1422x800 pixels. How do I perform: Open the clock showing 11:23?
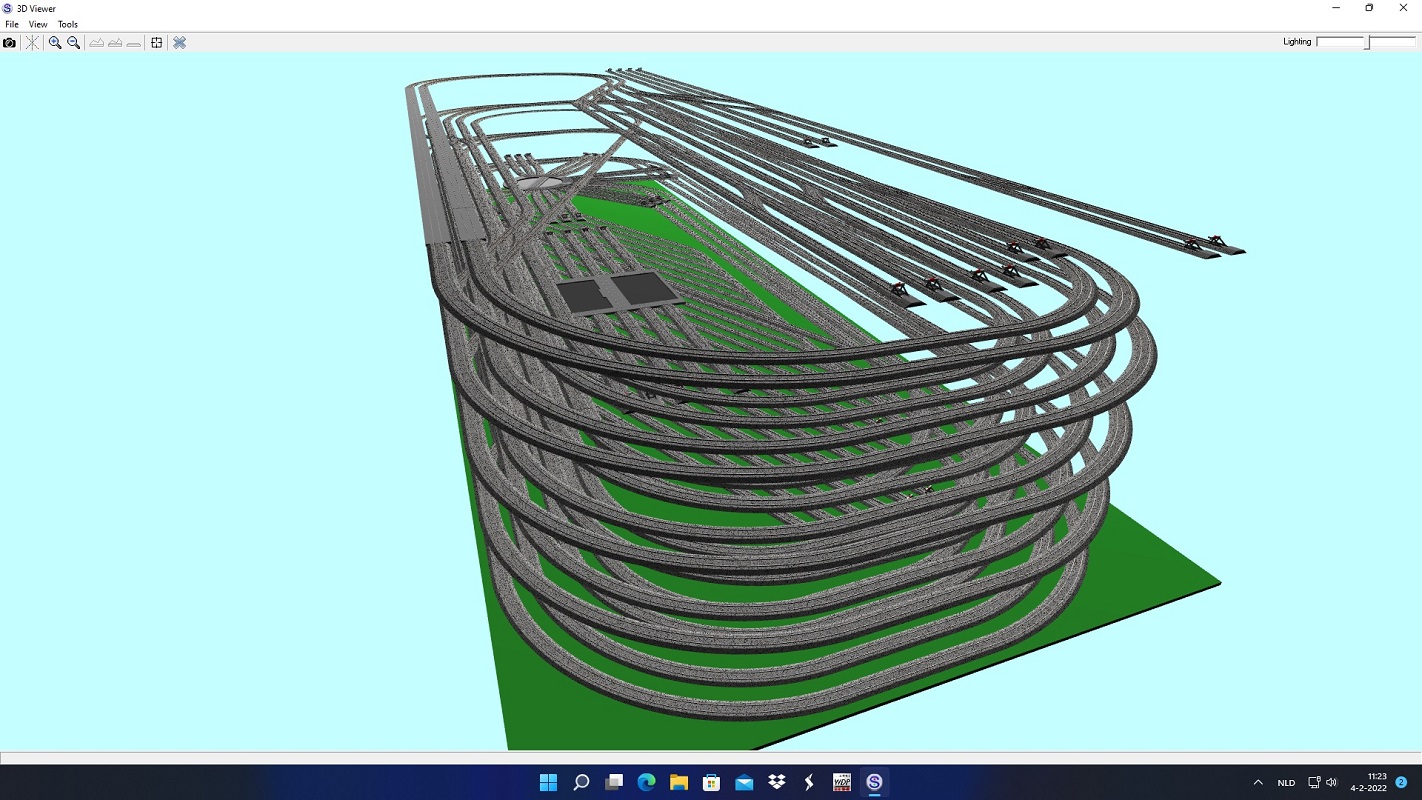[1369, 782]
